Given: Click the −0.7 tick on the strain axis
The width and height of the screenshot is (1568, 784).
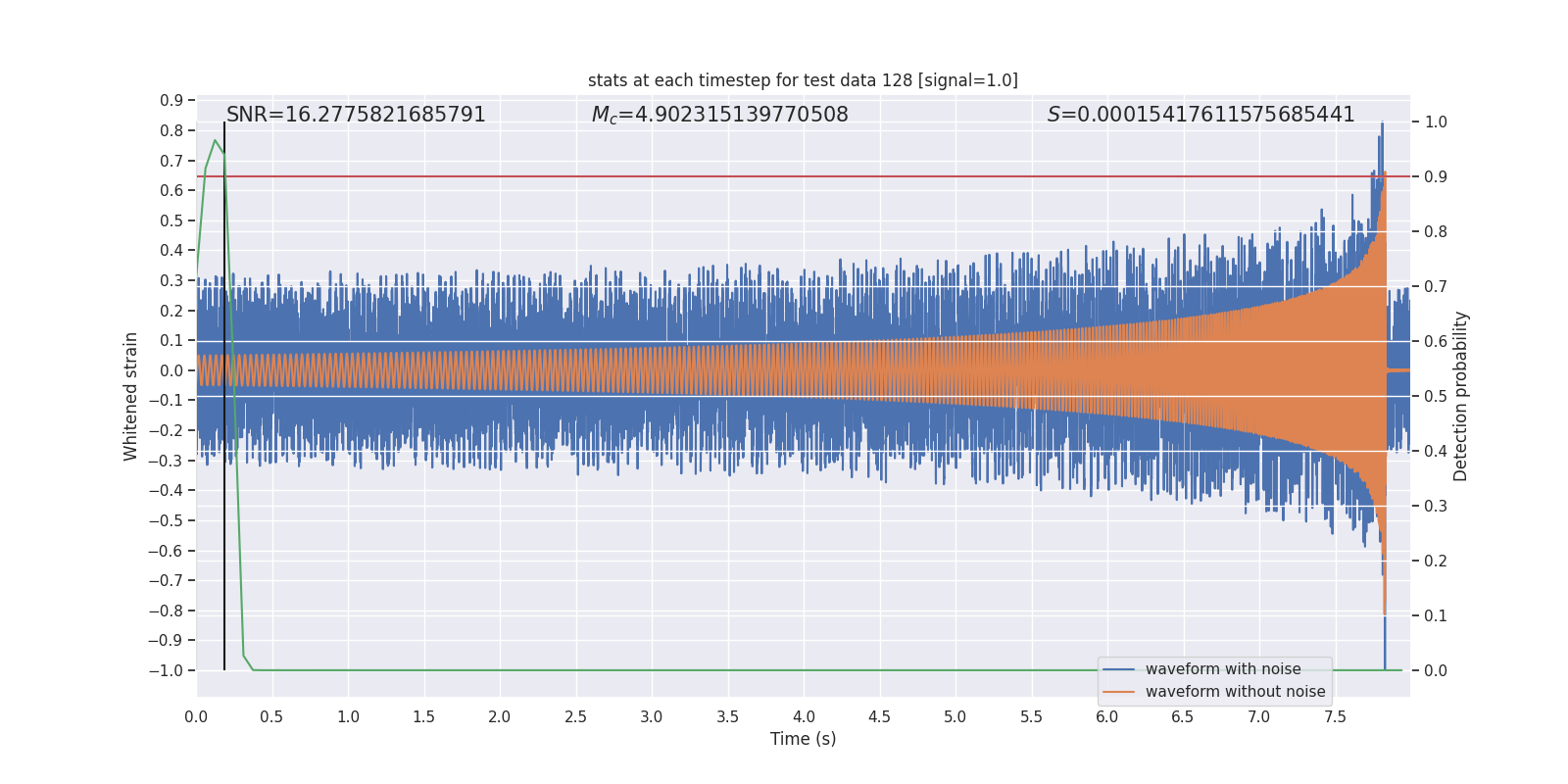Looking at the screenshot, I should [166, 581].
